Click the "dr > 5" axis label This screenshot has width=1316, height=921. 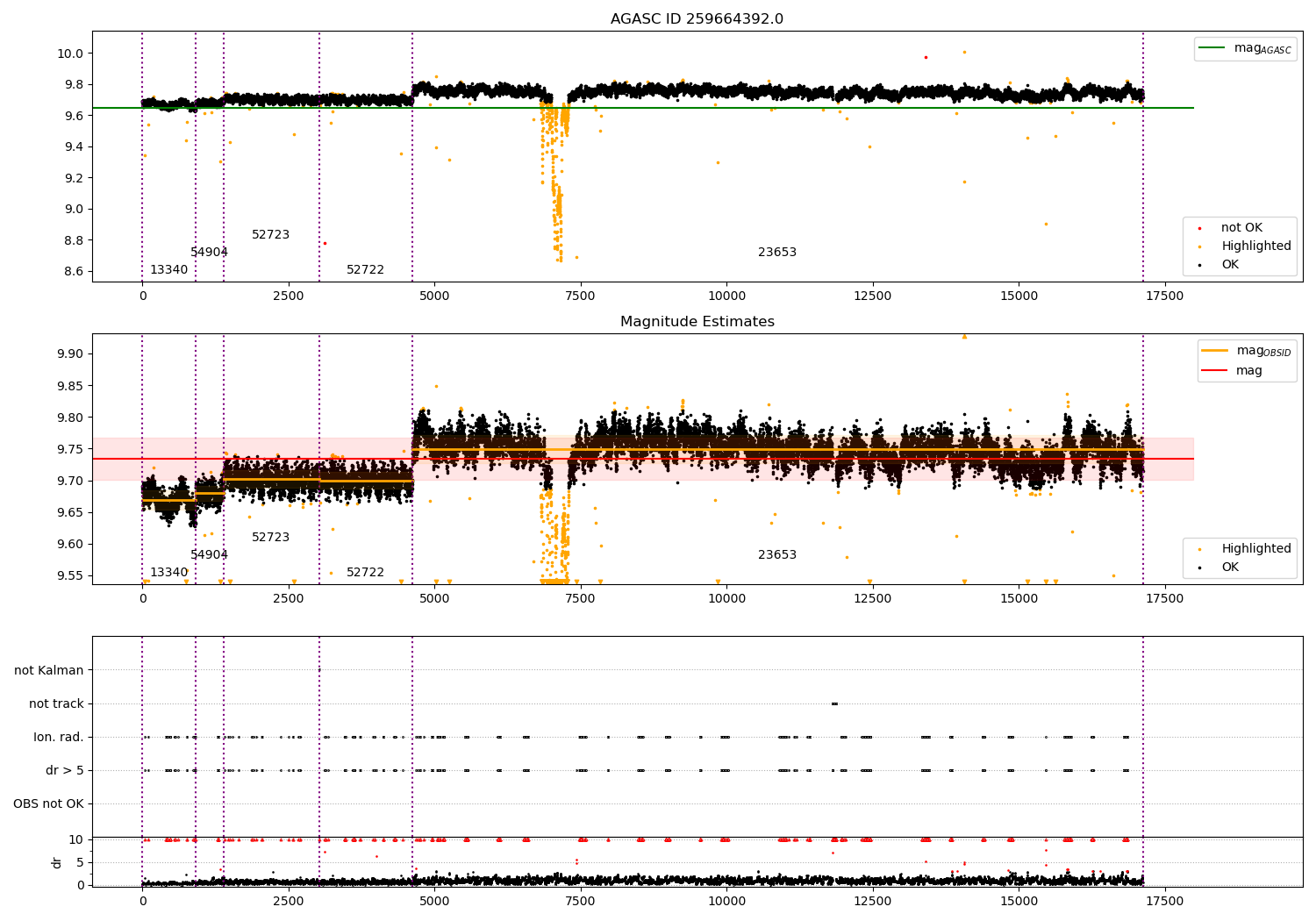pos(65,771)
